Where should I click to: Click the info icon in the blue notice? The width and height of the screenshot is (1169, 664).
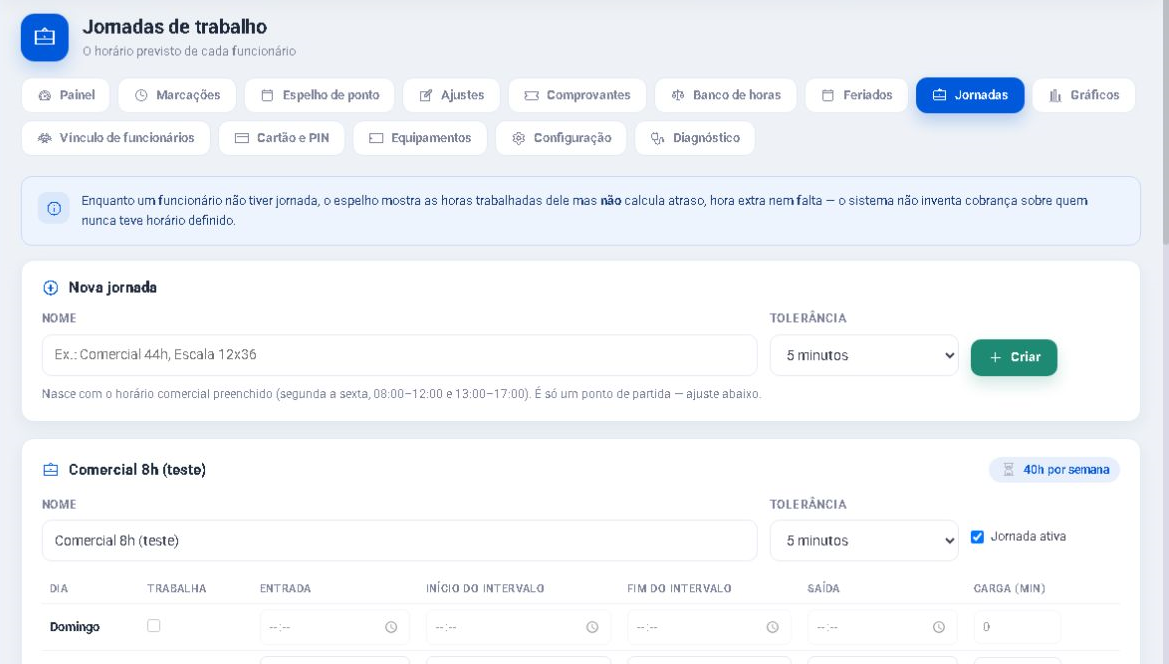pos(54,209)
